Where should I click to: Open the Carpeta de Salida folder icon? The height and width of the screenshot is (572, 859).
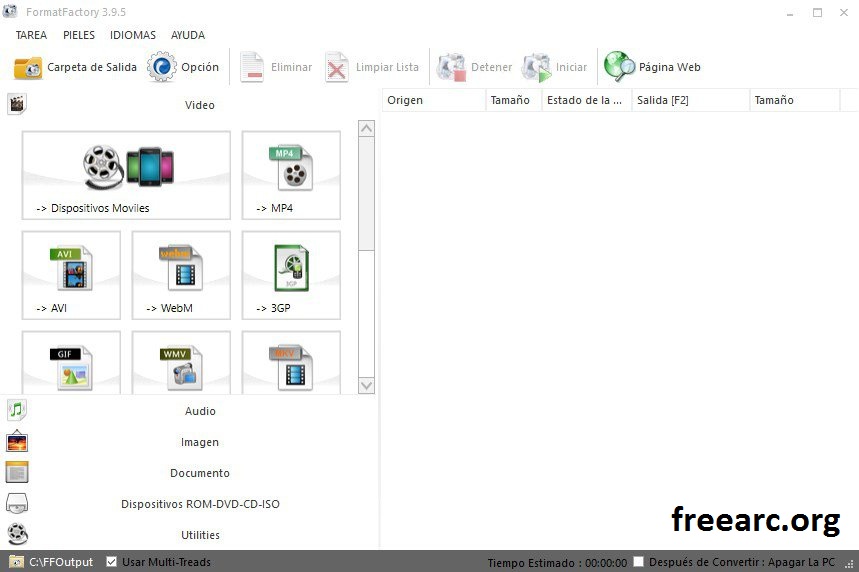[x=28, y=67]
